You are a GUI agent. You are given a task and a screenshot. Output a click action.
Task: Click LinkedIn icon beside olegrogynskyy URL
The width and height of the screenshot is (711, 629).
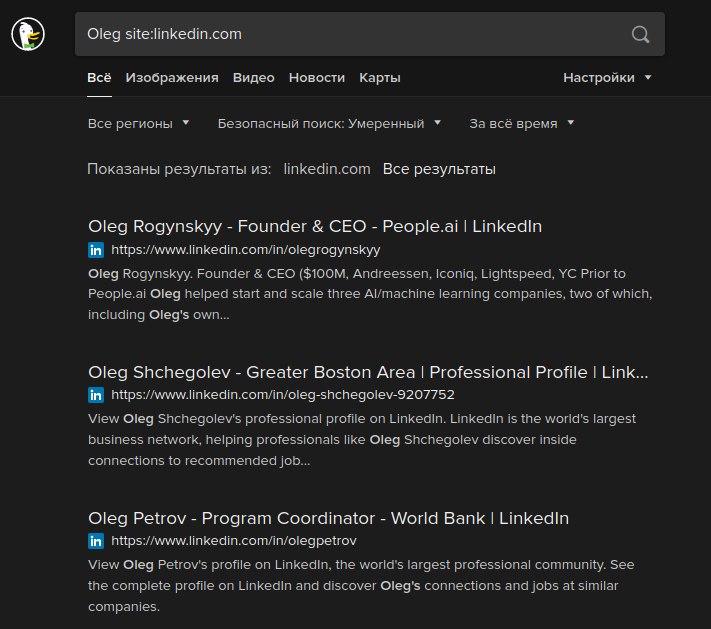pos(96,250)
